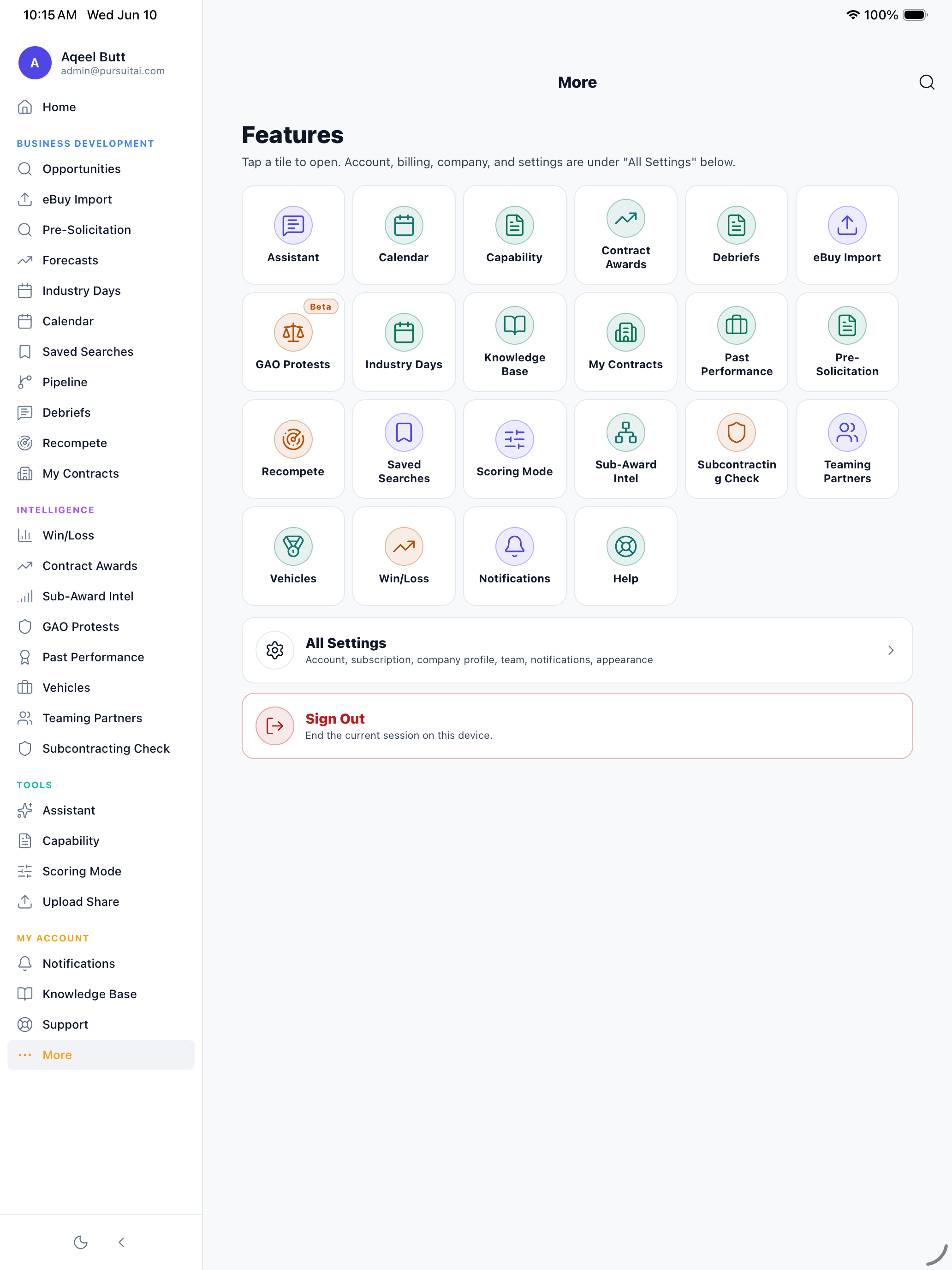Select Pipeline in the sidebar
Screen dimensions: 952x1270
(101, 382)
